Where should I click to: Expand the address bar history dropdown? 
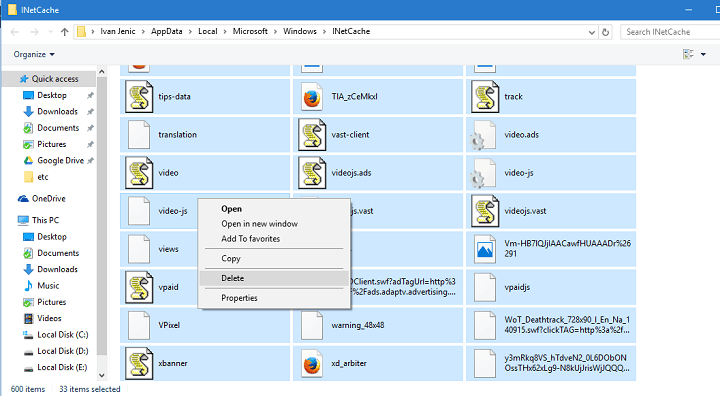[x=591, y=32]
